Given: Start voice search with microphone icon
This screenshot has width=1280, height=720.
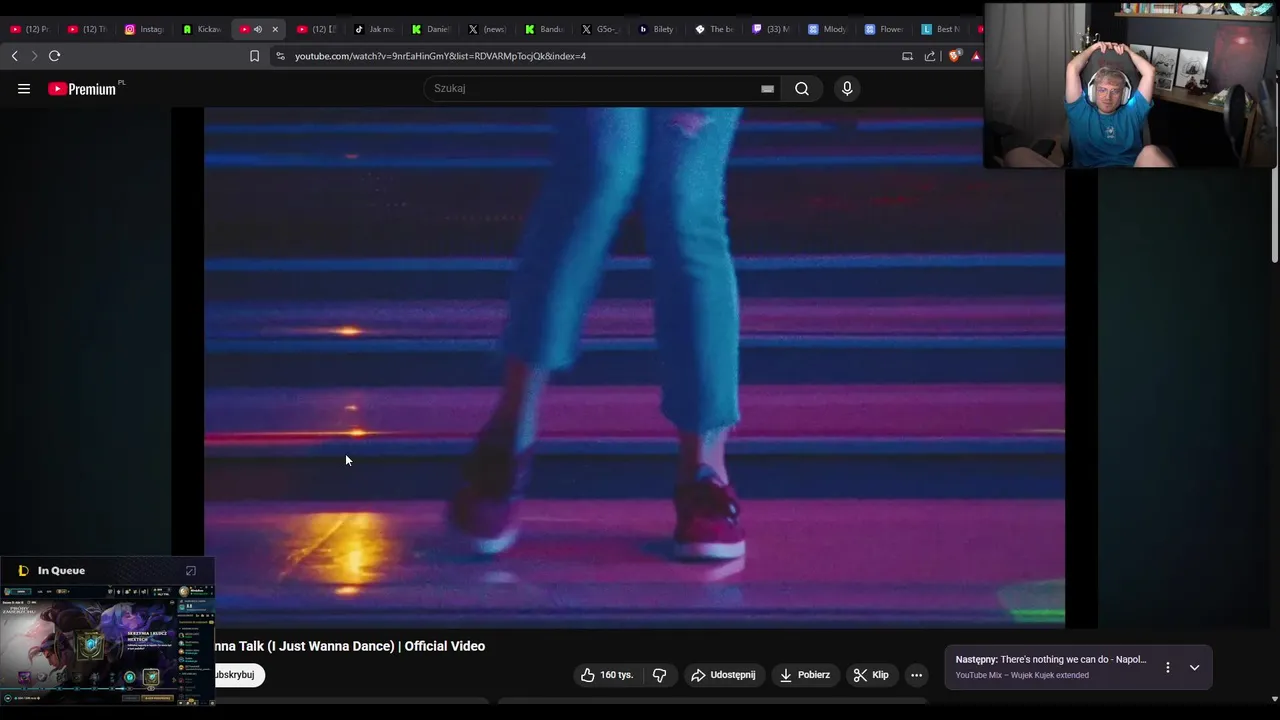Looking at the screenshot, I should point(847,89).
